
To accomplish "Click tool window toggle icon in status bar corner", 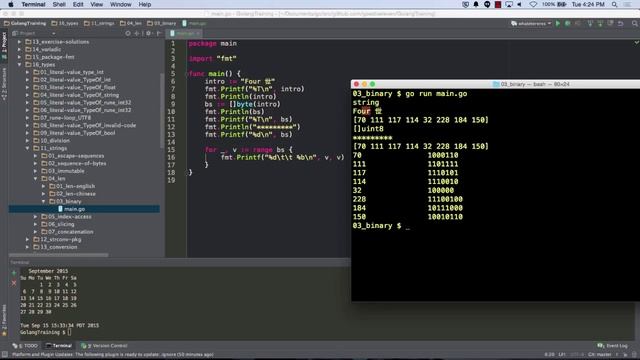I will coord(4,355).
